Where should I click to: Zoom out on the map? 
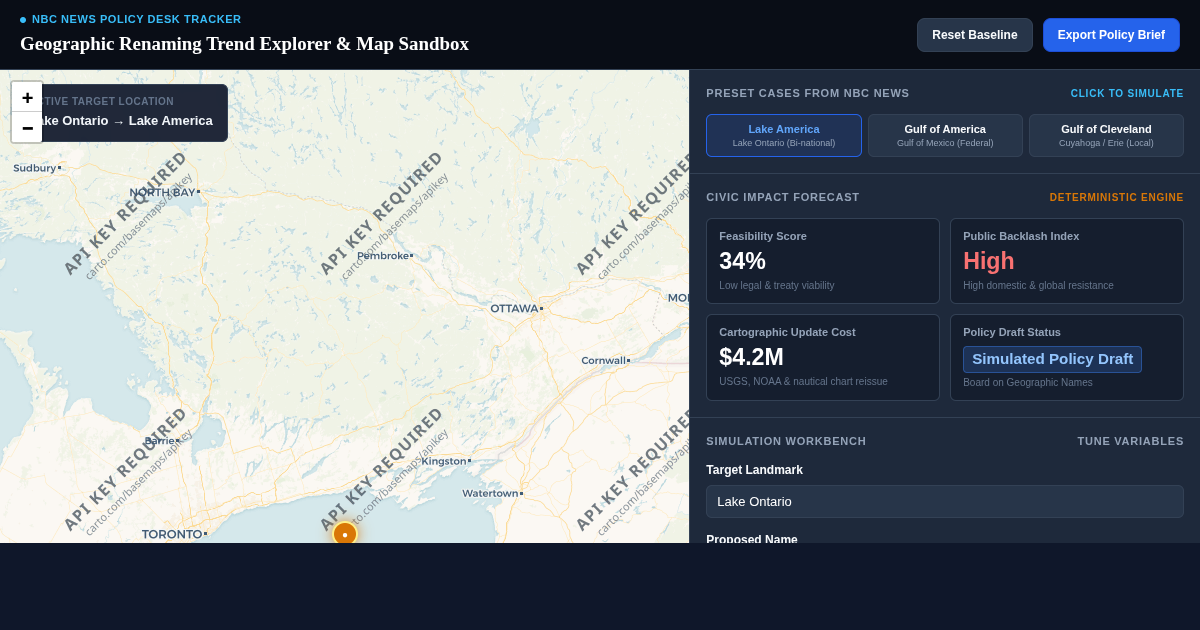pos(27,128)
